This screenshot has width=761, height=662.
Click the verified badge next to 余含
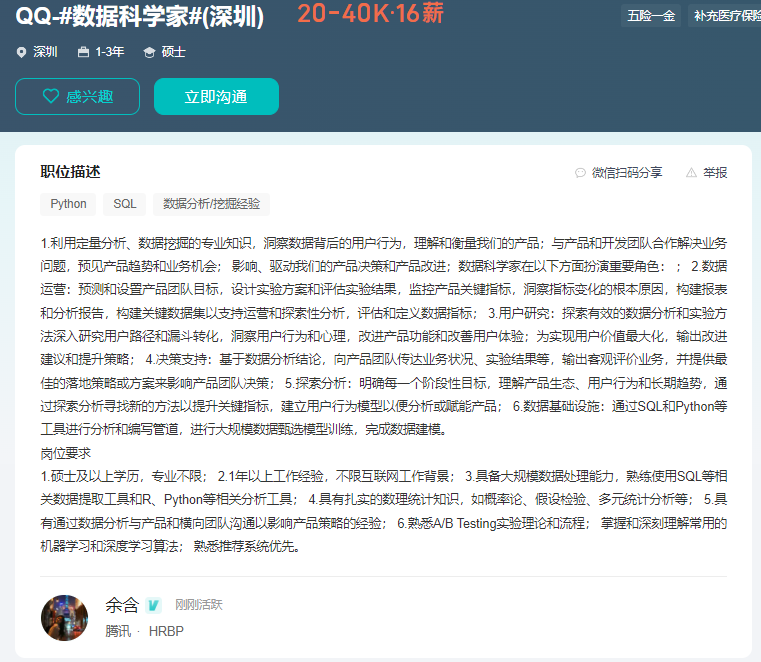coord(153,605)
